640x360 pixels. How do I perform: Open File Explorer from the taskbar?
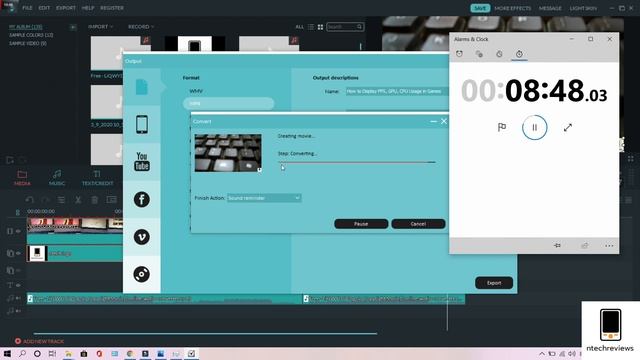(x=68, y=354)
